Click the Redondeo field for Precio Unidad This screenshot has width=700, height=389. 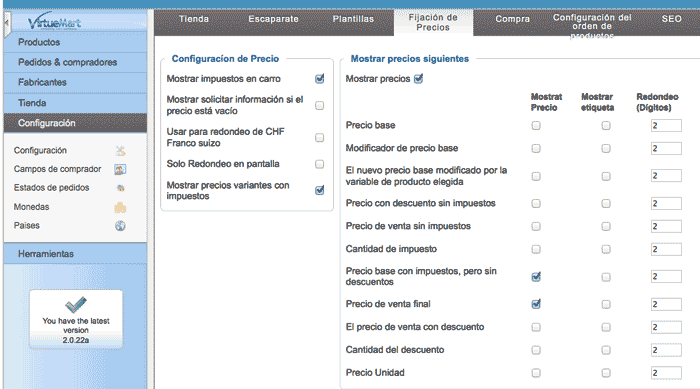tap(666, 372)
